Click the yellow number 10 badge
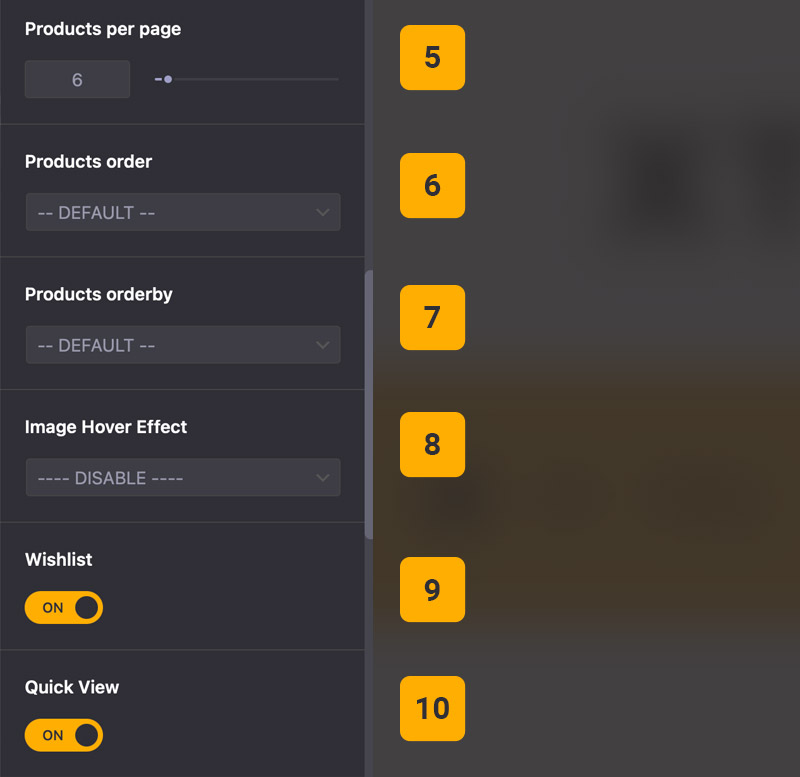The width and height of the screenshot is (800, 777). pyautogui.click(x=432, y=708)
